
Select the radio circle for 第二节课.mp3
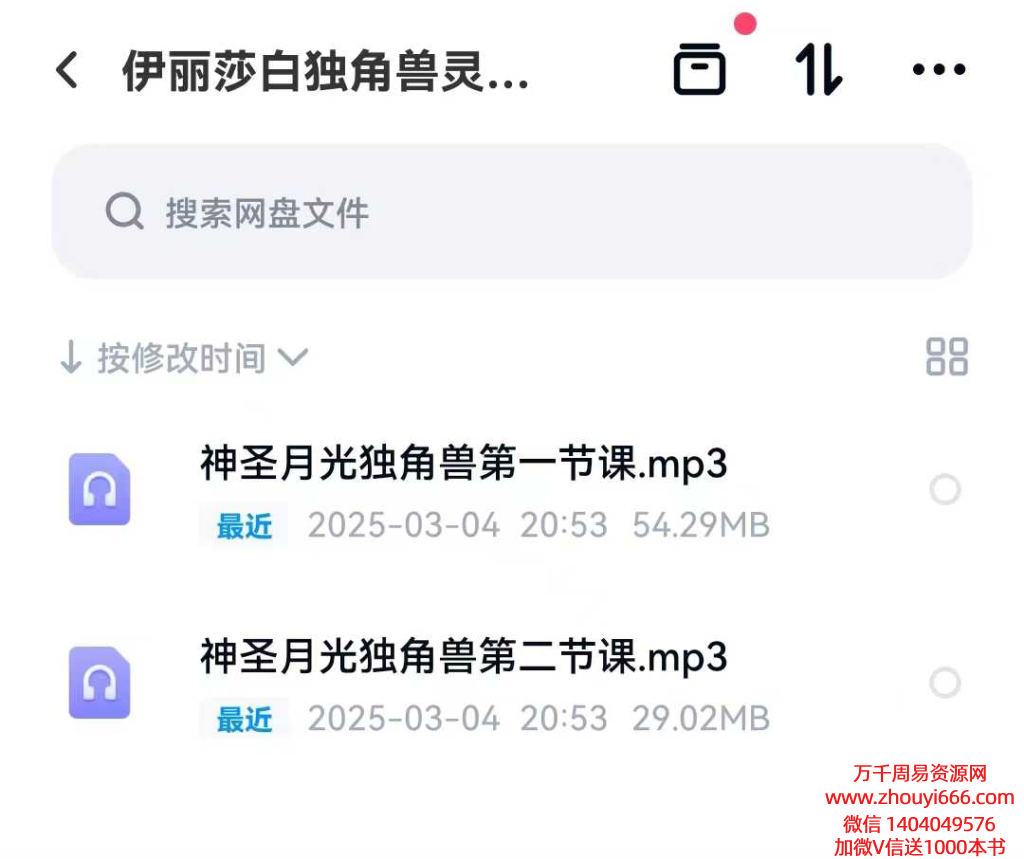(x=945, y=683)
